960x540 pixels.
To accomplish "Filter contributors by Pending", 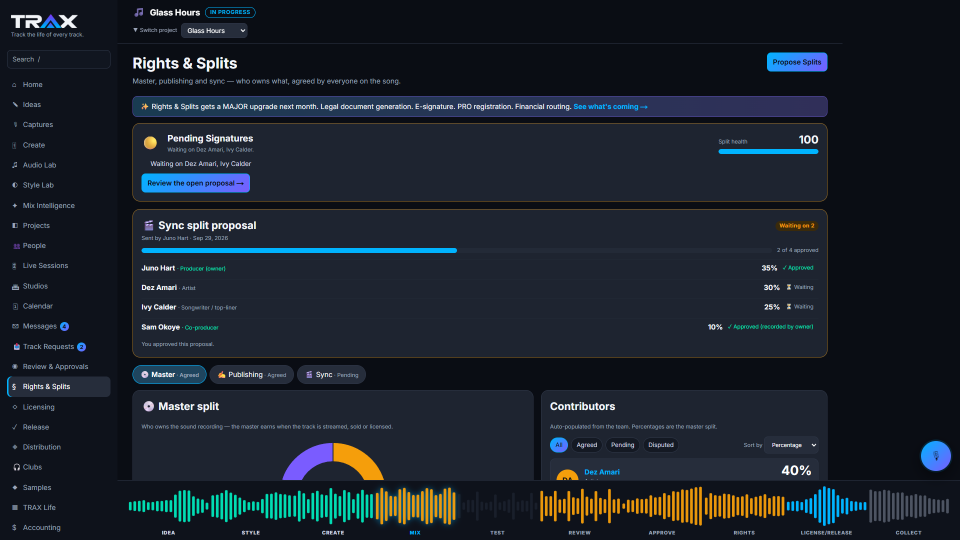I will point(622,445).
